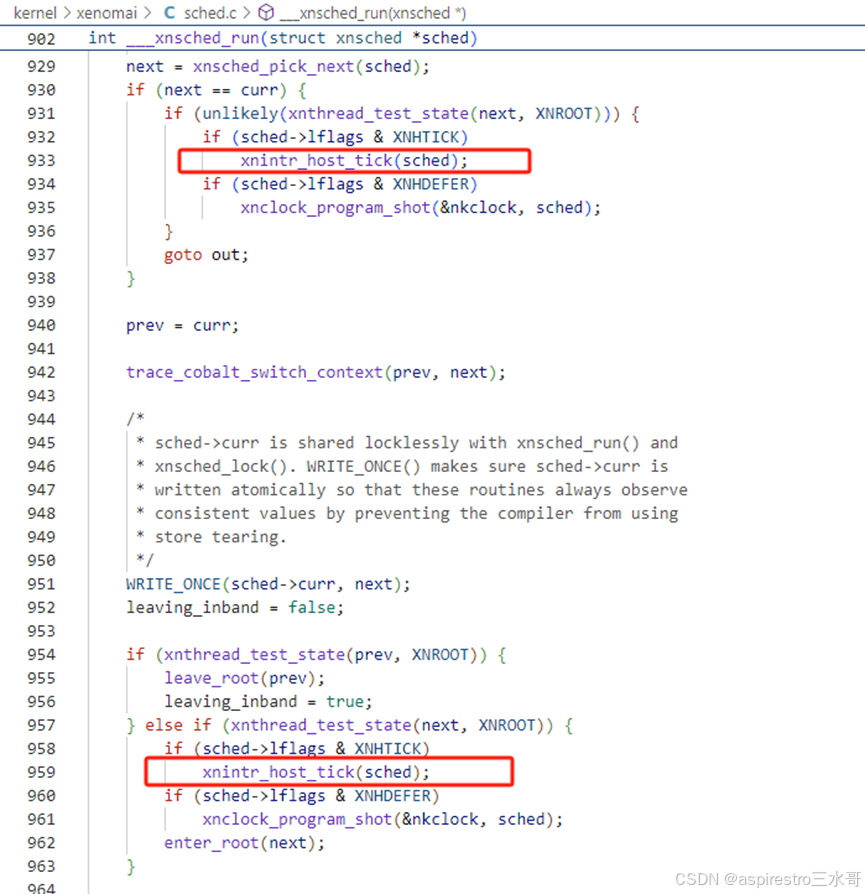Click the C file icon in breadcrumb

coord(169,13)
